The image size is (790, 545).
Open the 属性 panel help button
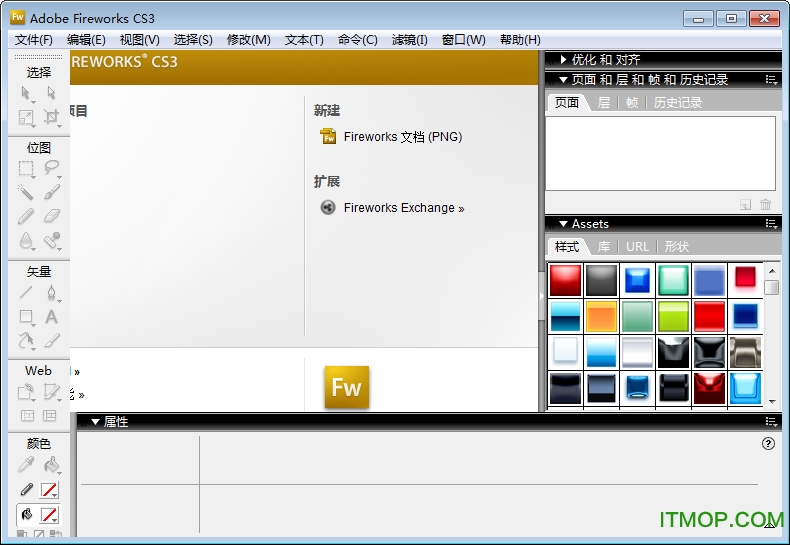tap(768, 443)
